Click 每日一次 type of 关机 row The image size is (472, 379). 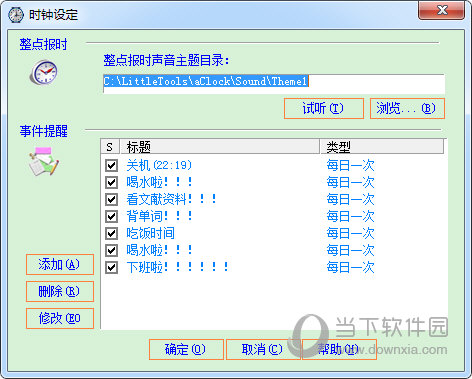pos(350,165)
